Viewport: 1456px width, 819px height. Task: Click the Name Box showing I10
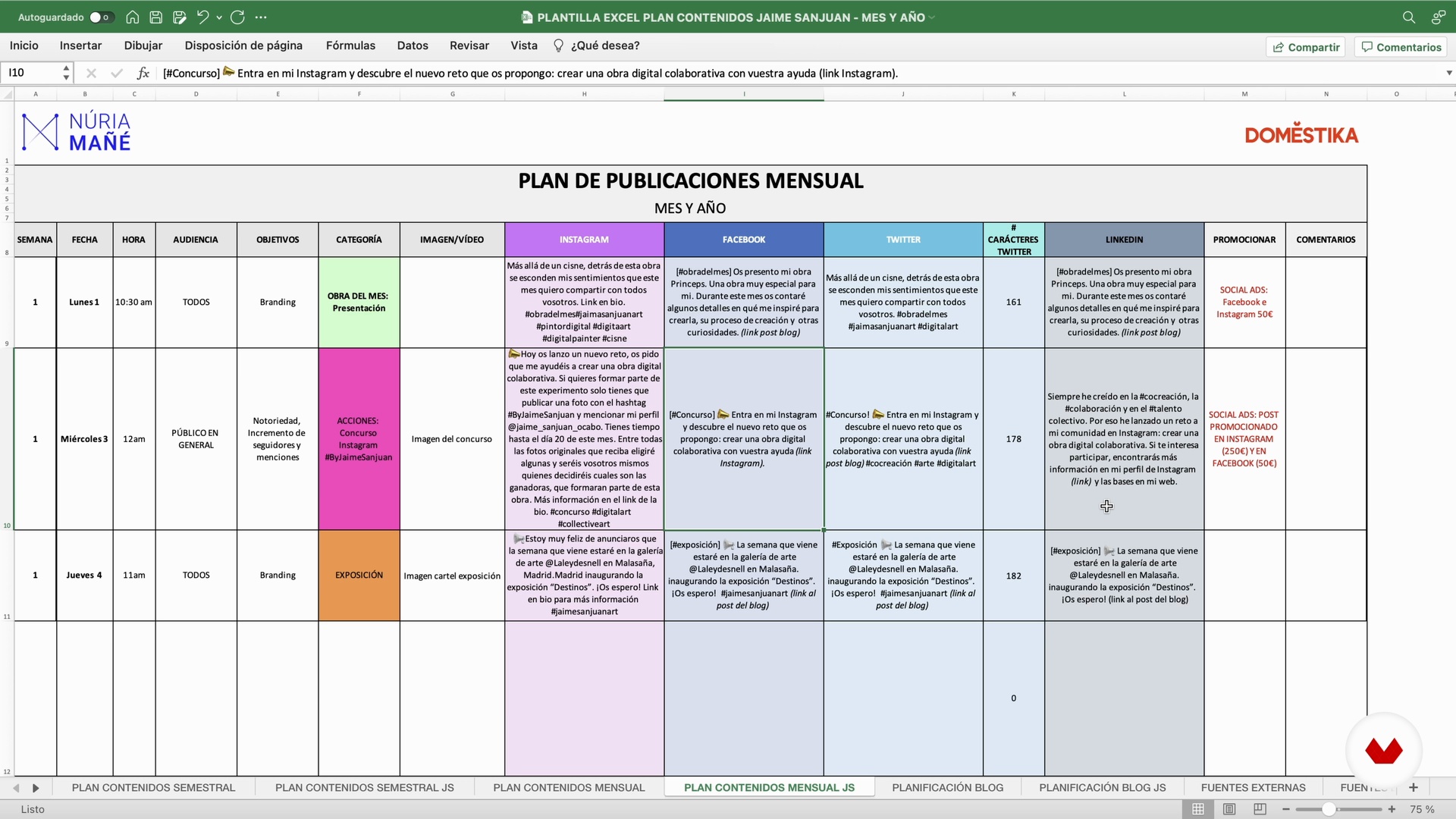pos(30,73)
